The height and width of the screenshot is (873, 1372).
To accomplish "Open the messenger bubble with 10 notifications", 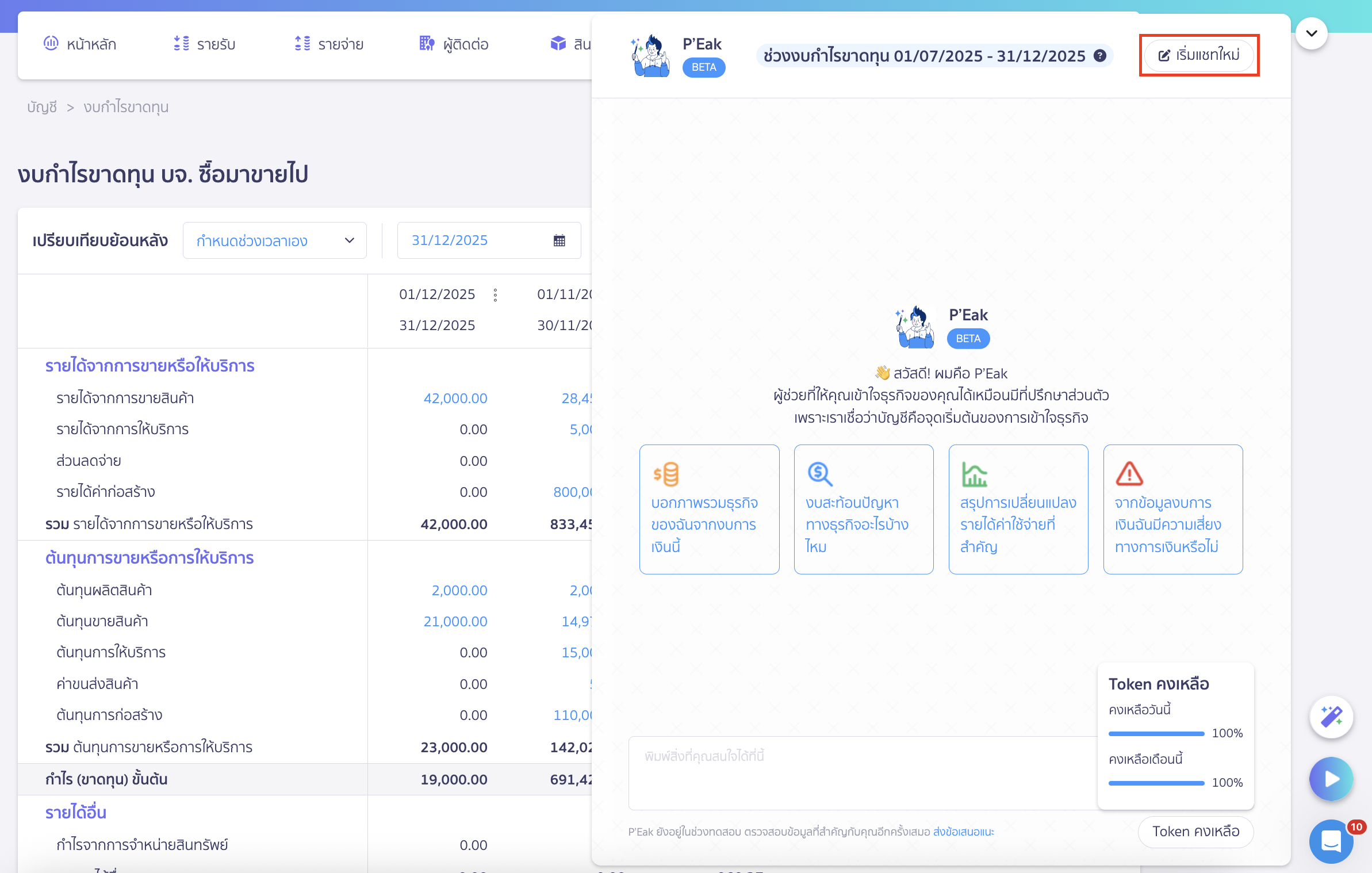I will pyautogui.click(x=1332, y=841).
